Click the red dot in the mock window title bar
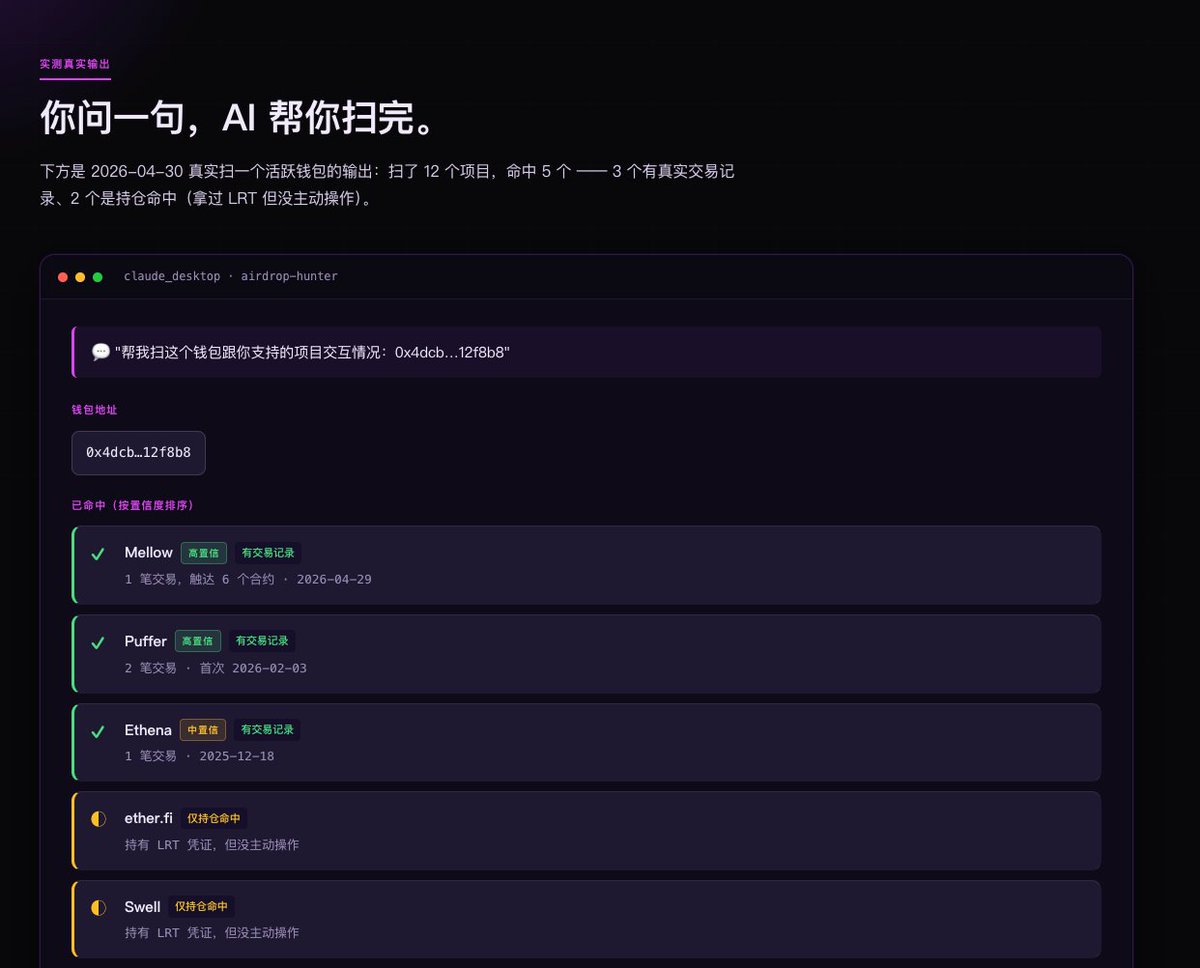The width and height of the screenshot is (1200, 968). [x=63, y=277]
